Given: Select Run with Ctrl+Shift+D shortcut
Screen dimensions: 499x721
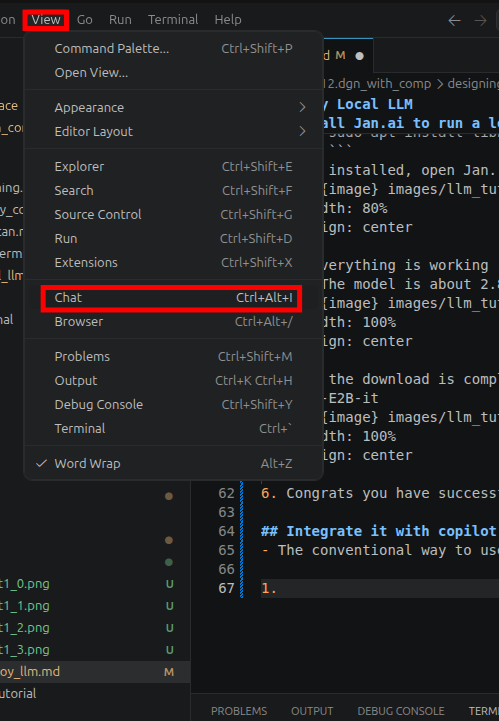Looking at the screenshot, I should coord(173,239).
